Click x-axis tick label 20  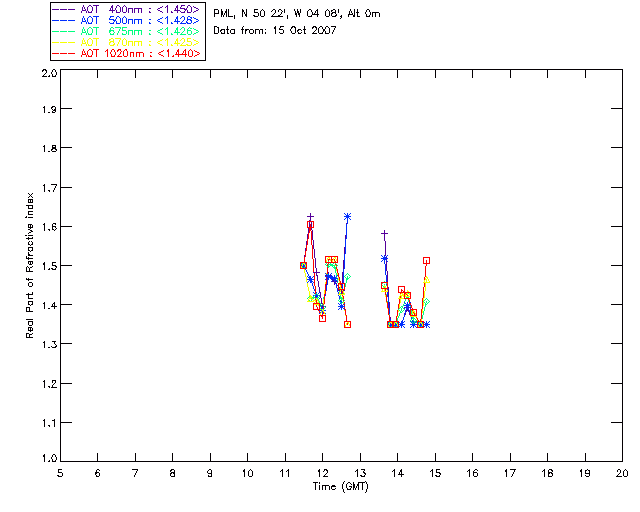pyautogui.click(x=622, y=474)
